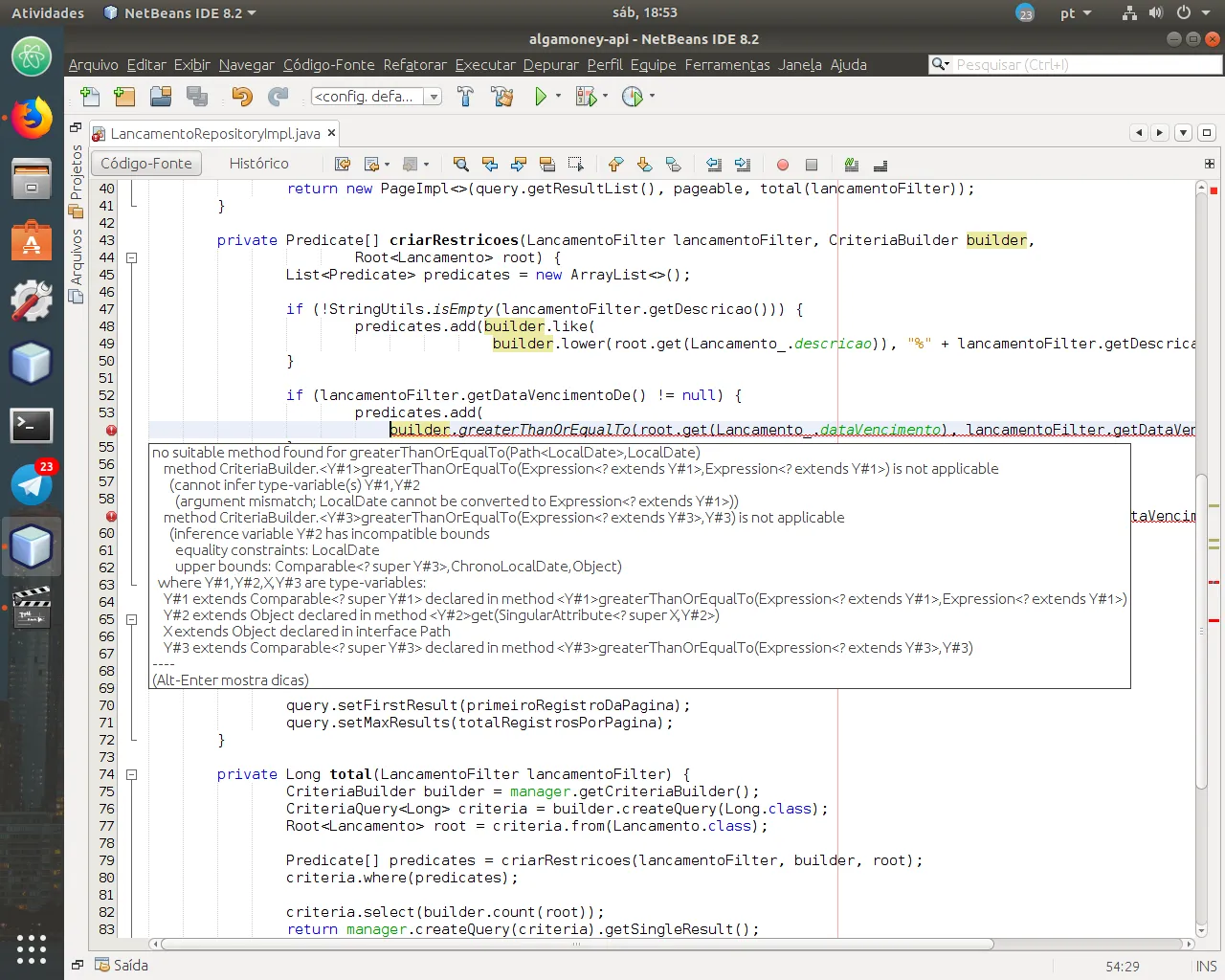Open the Debug Project dropdown arrow
The image size is (1225, 980).
click(605, 97)
